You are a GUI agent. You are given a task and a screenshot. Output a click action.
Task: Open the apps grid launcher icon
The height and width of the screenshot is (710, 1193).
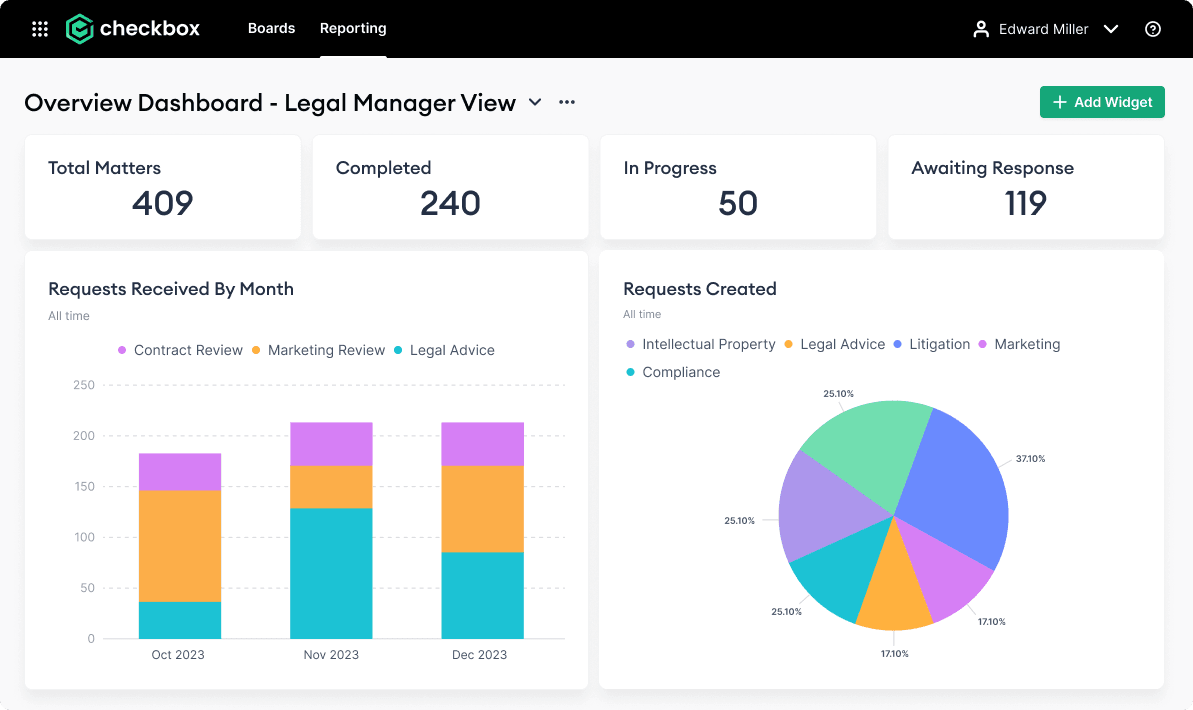40,29
